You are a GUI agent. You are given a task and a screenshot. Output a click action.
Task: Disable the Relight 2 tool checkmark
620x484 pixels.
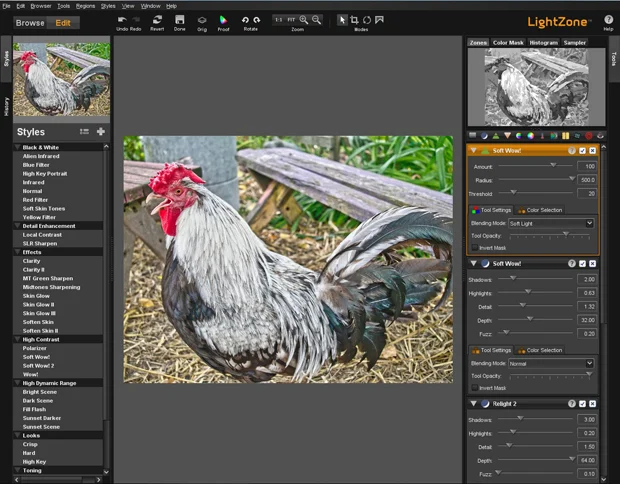point(582,404)
